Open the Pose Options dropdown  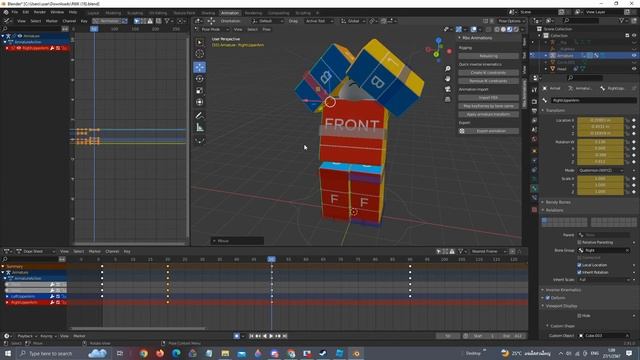511,21
